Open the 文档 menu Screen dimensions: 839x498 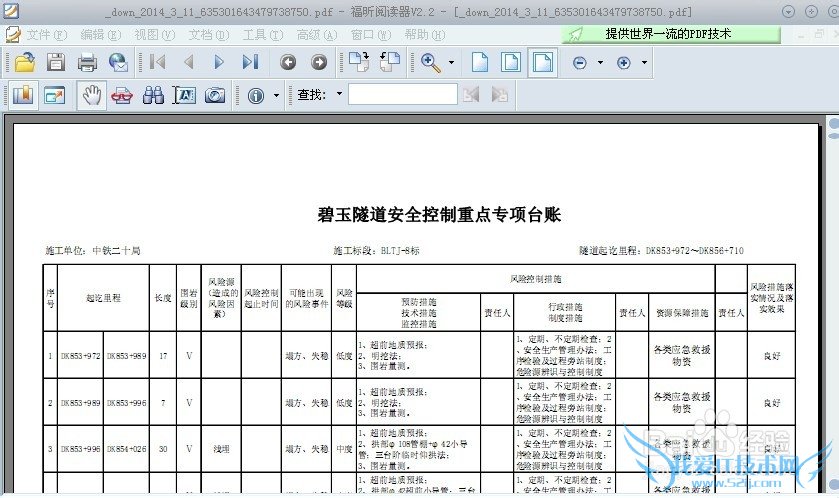(209, 35)
